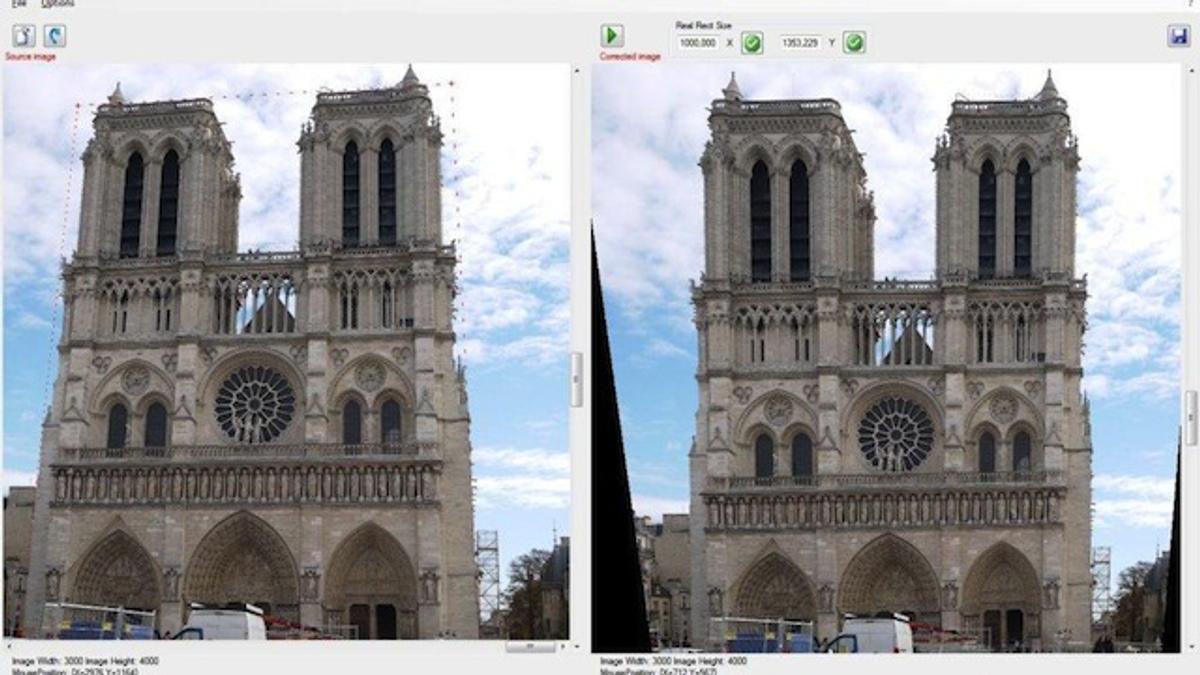Open the Options menu
The image size is (1200, 675).
57,4
